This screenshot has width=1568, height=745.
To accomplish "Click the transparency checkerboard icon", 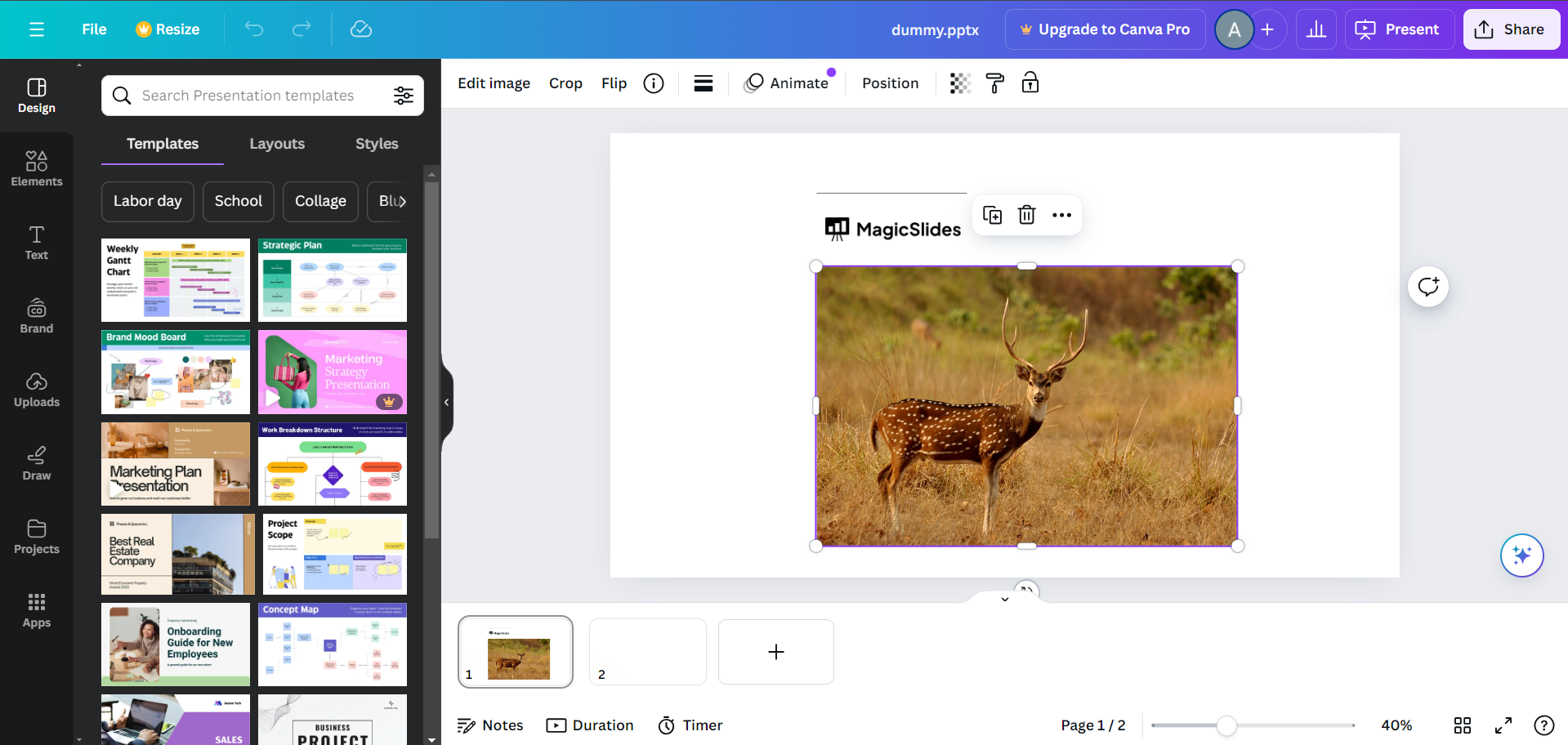I will (x=960, y=83).
